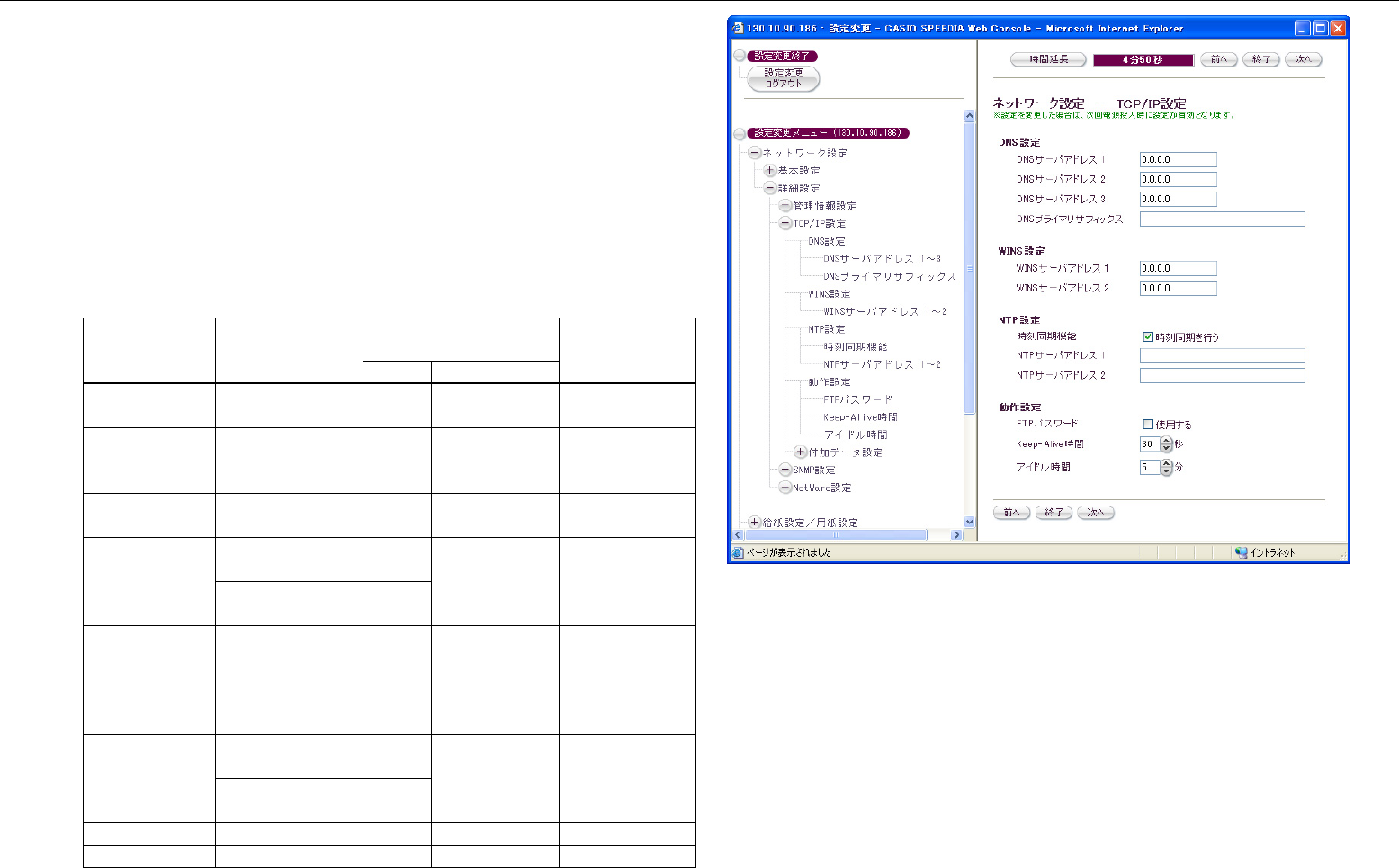Click the WINSサーバアドレス 1 input field
The image size is (1399, 868).
[x=1179, y=268]
